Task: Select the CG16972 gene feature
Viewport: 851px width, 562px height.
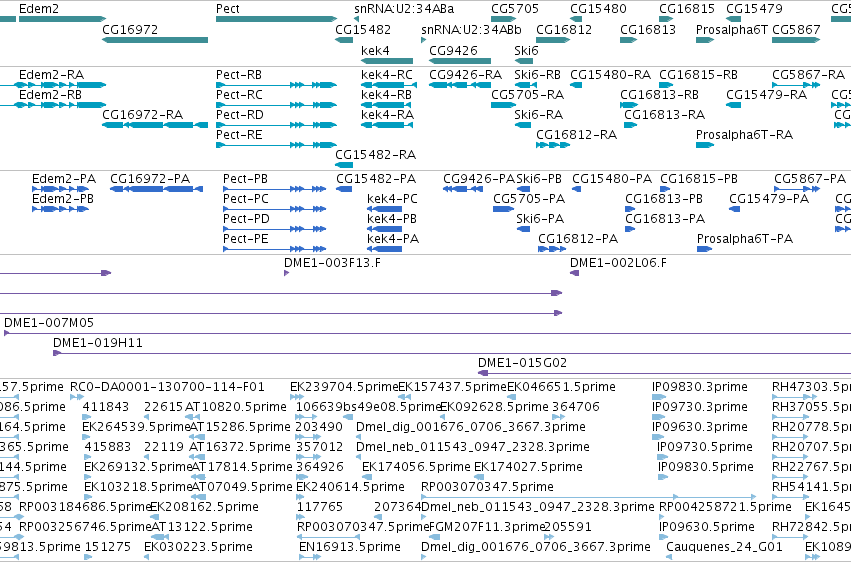Action: (x=155, y=40)
